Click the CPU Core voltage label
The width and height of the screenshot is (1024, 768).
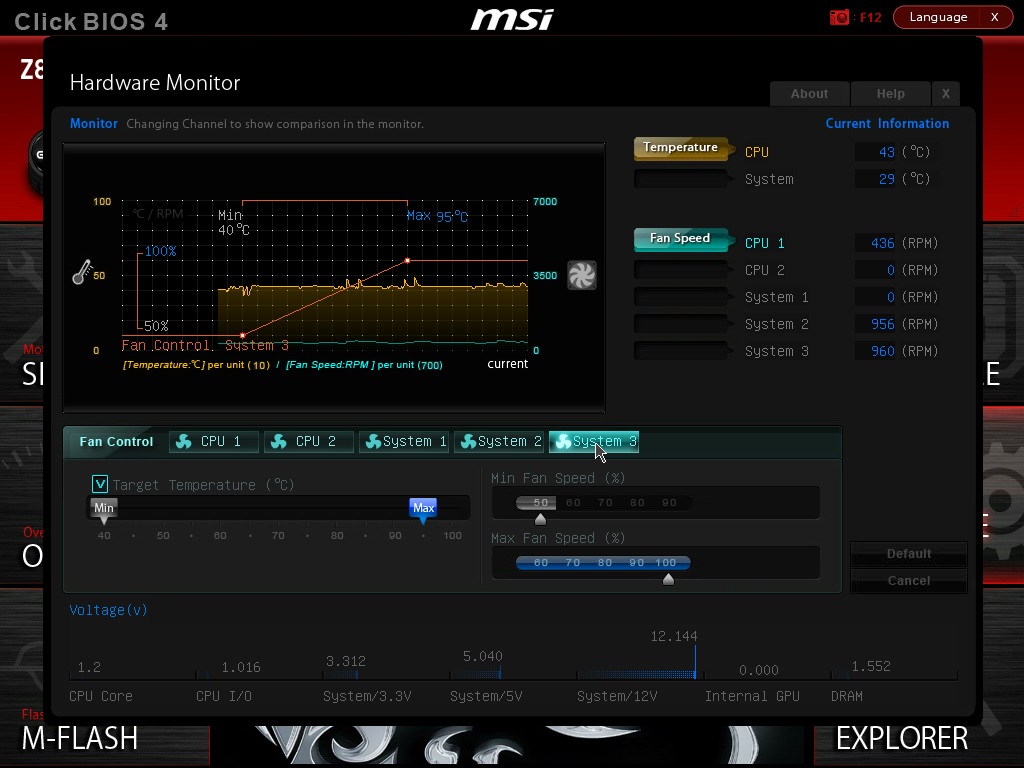point(101,696)
